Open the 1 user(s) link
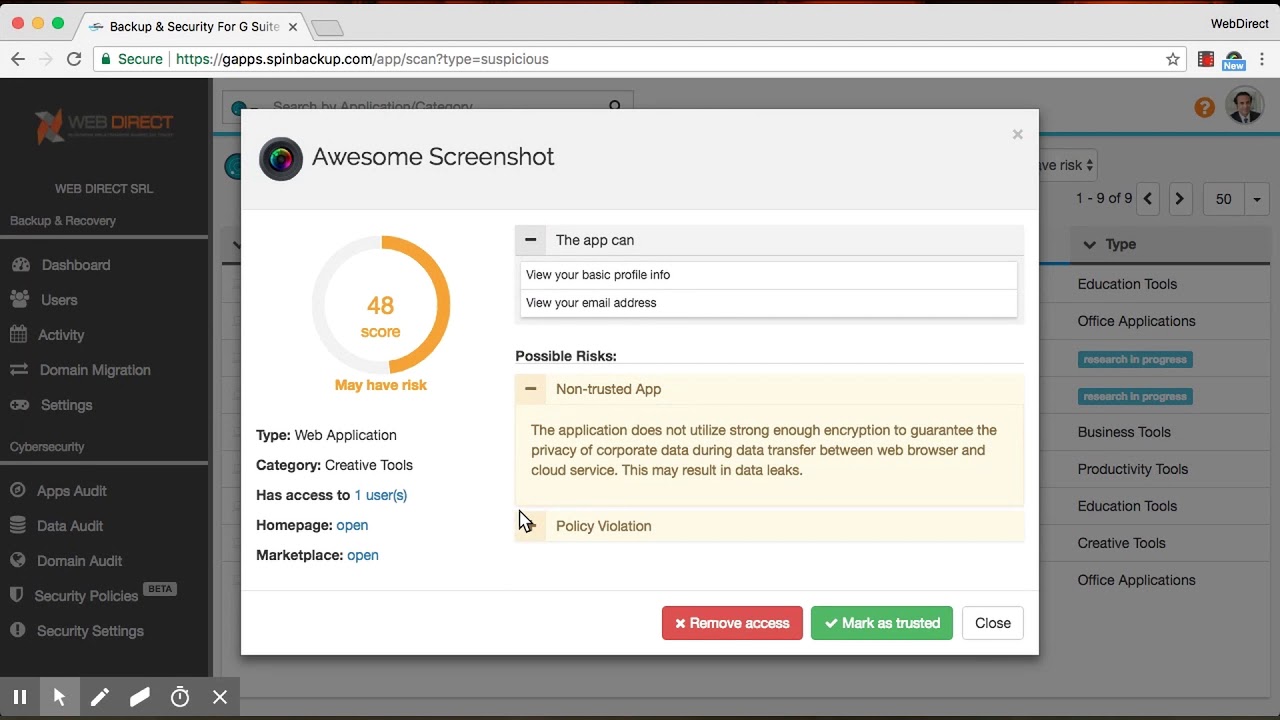1280x720 pixels. pos(381,495)
